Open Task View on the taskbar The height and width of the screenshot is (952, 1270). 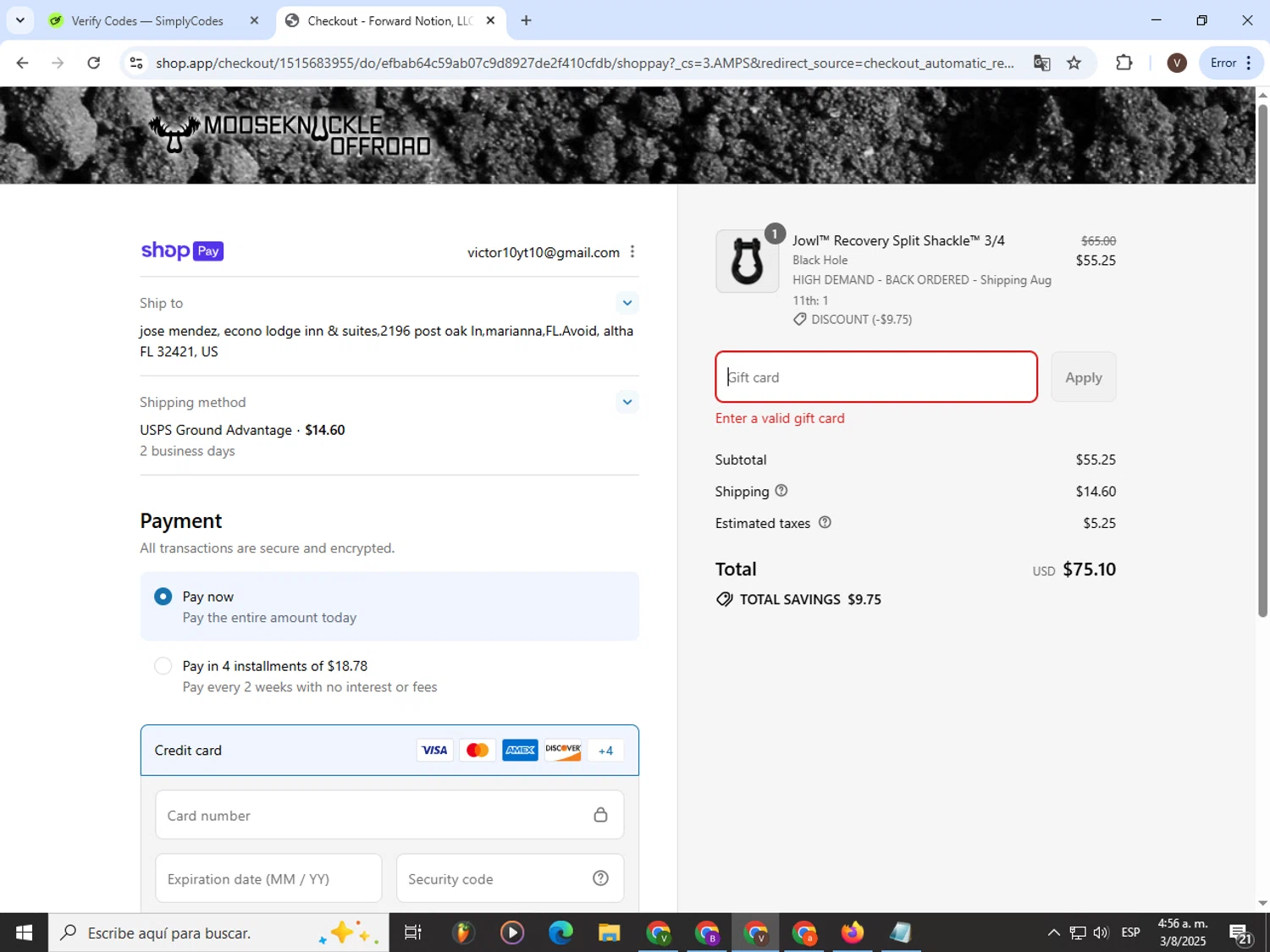click(412, 933)
